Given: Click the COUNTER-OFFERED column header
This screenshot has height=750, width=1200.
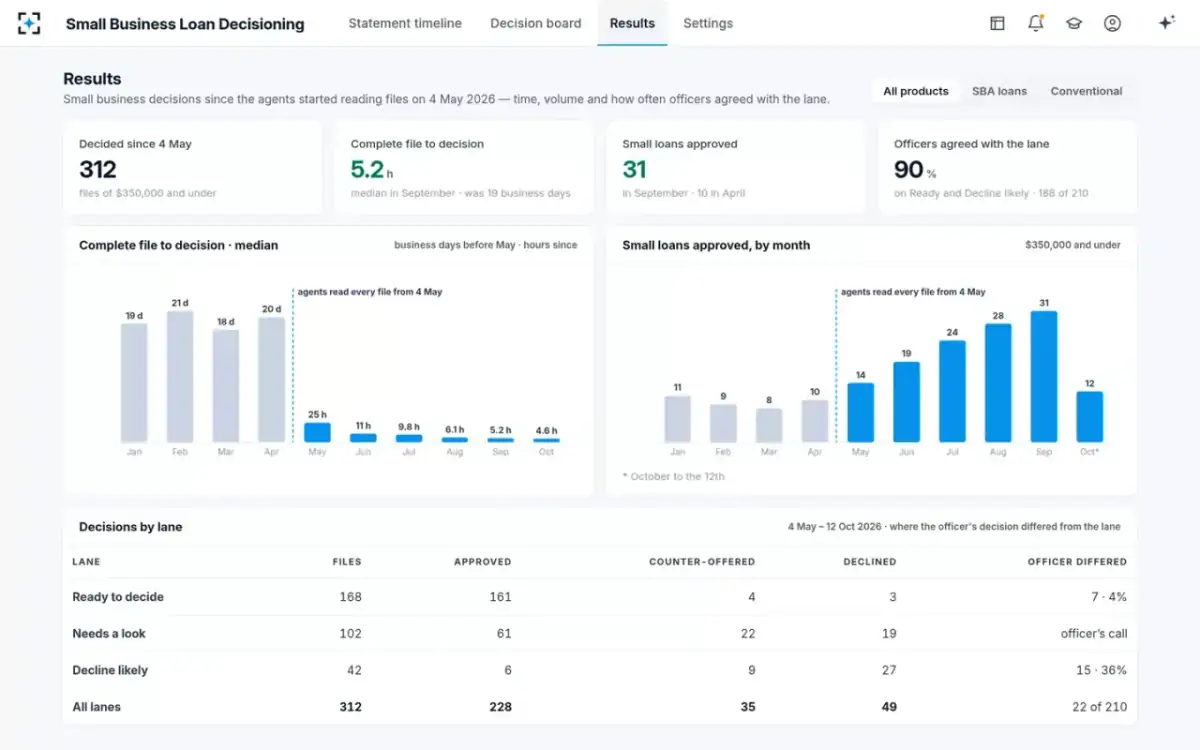Looking at the screenshot, I should [x=702, y=562].
